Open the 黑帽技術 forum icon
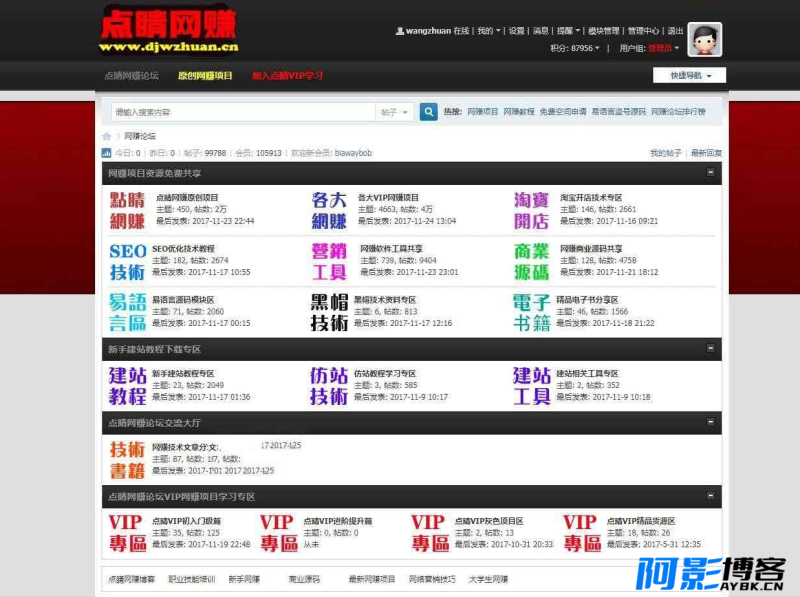 (x=329, y=312)
